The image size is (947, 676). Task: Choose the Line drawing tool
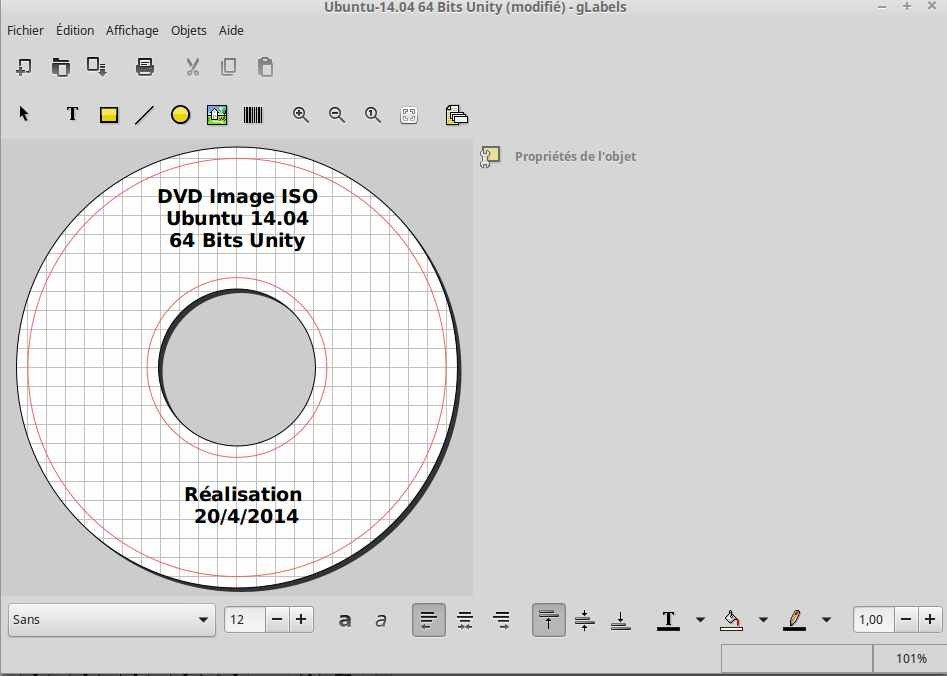pyautogui.click(x=145, y=115)
